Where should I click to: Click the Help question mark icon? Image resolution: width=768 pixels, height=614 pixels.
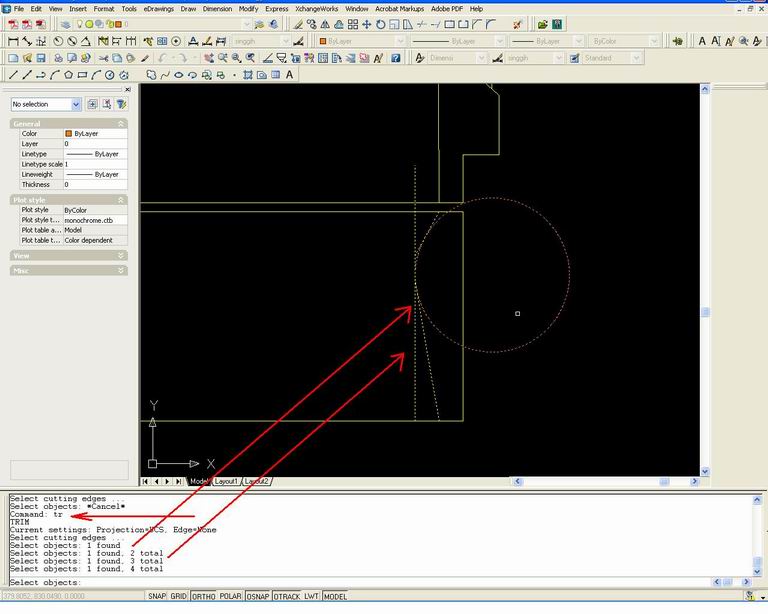396,58
